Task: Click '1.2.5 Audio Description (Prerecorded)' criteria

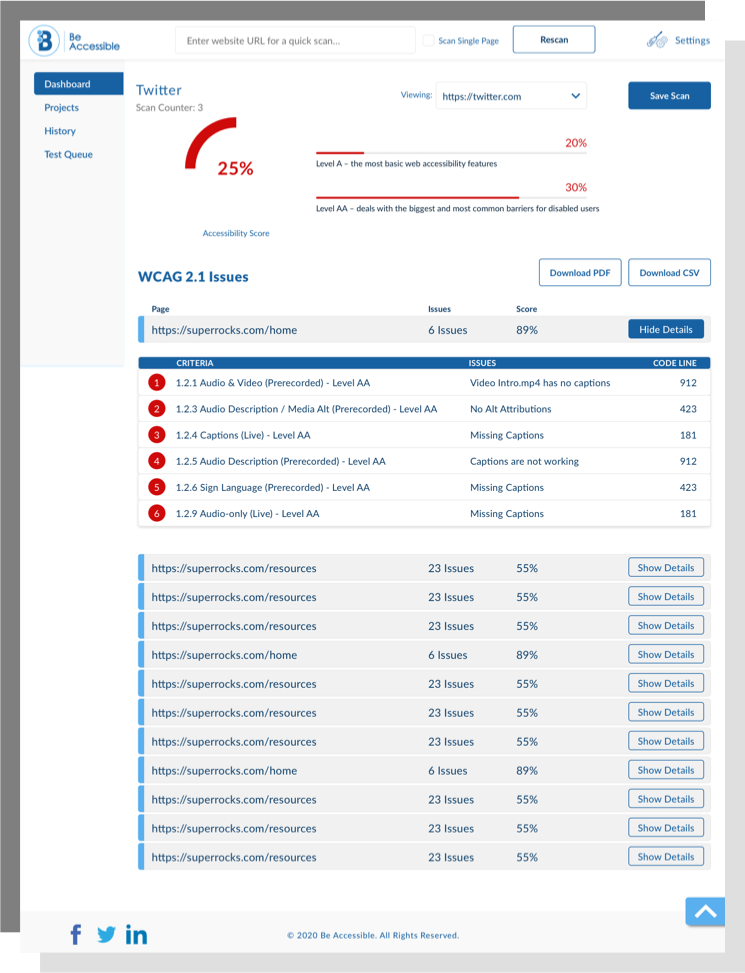Action: click(280, 461)
